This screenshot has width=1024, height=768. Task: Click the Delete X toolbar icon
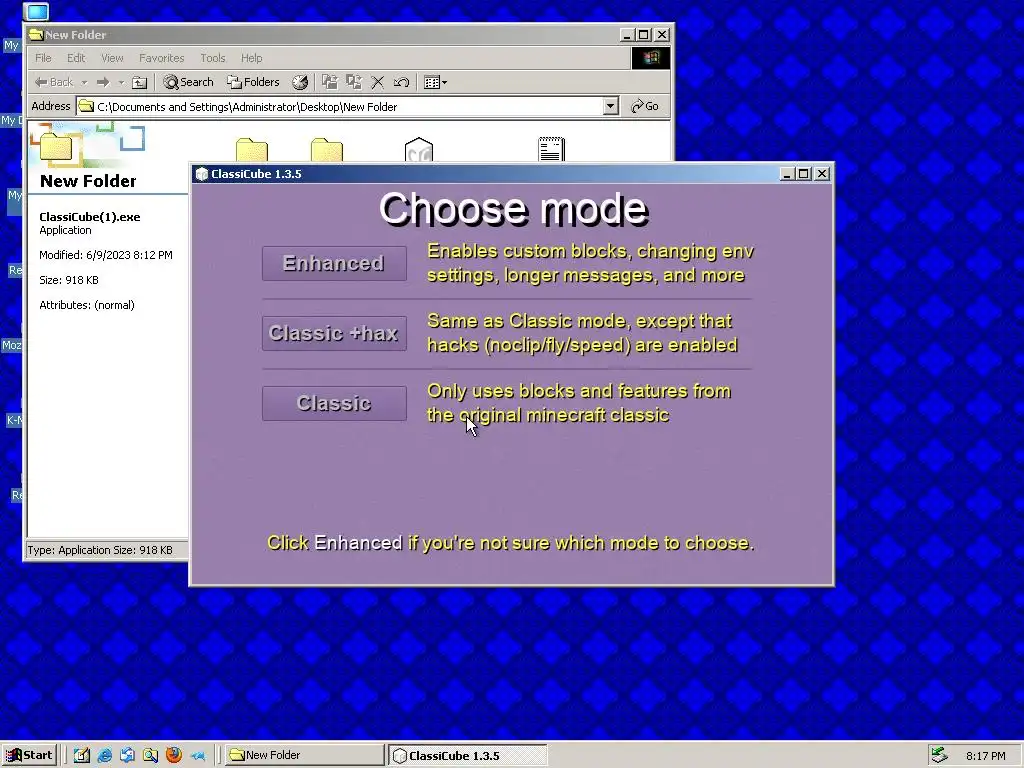pos(377,82)
